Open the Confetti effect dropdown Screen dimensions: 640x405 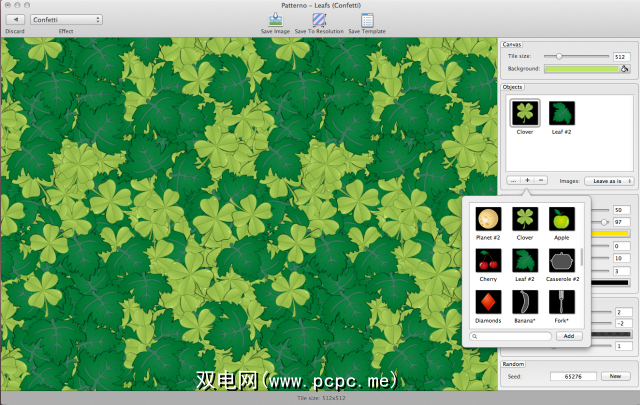coord(66,19)
